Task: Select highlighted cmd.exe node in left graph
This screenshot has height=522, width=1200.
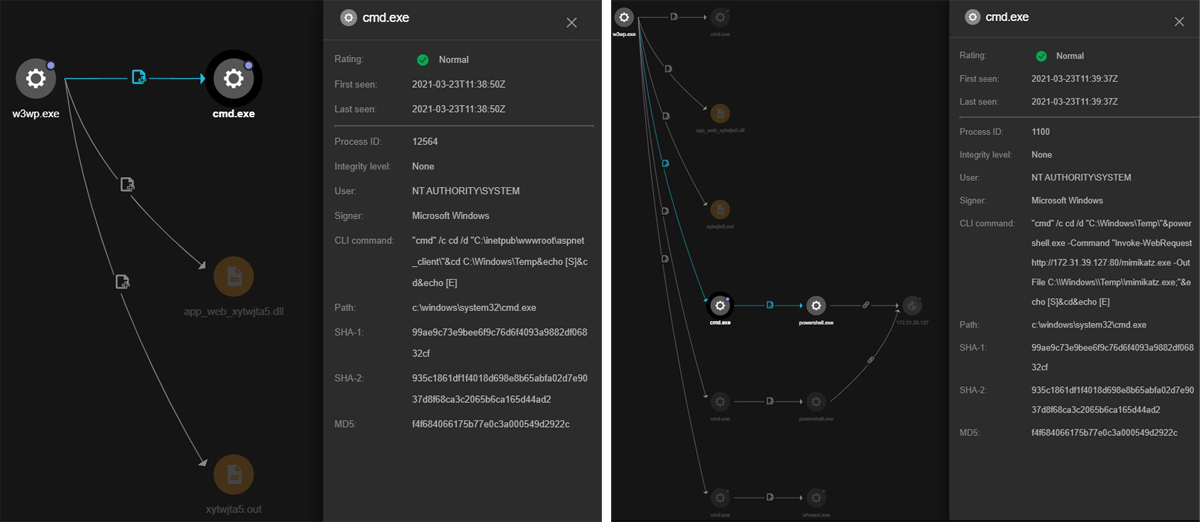Action: 233,78
